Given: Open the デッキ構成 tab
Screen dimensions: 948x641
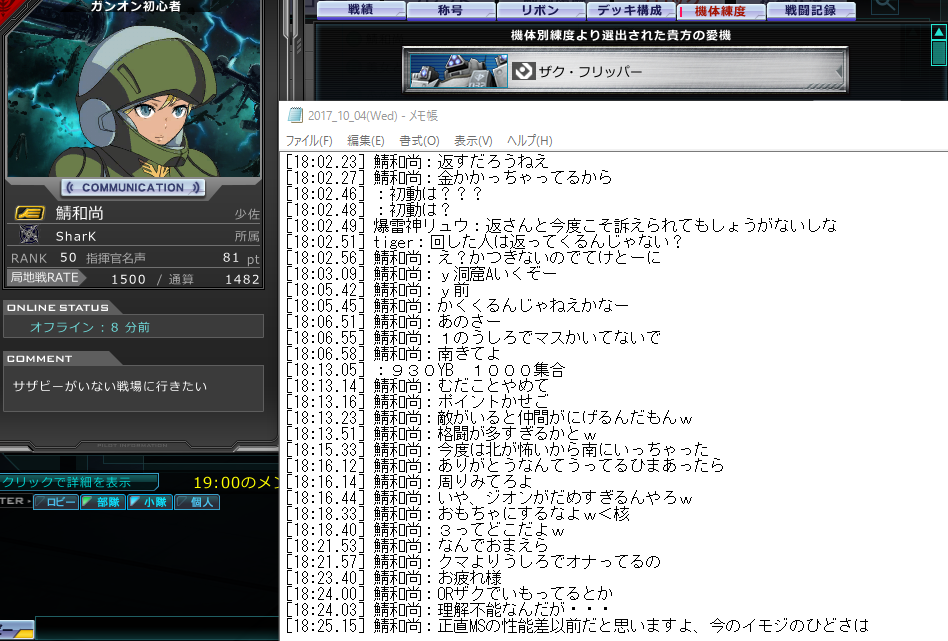Looking at the screenshot, I should pyautogui.click(x=630, y=11).
